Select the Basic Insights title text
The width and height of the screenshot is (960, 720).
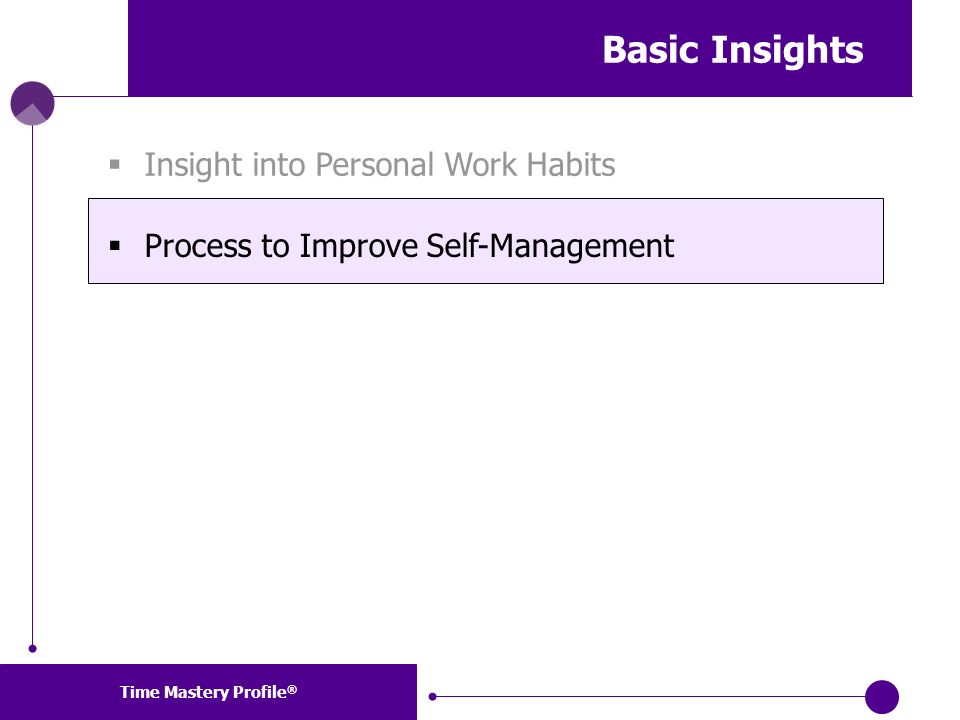(733, 50)
